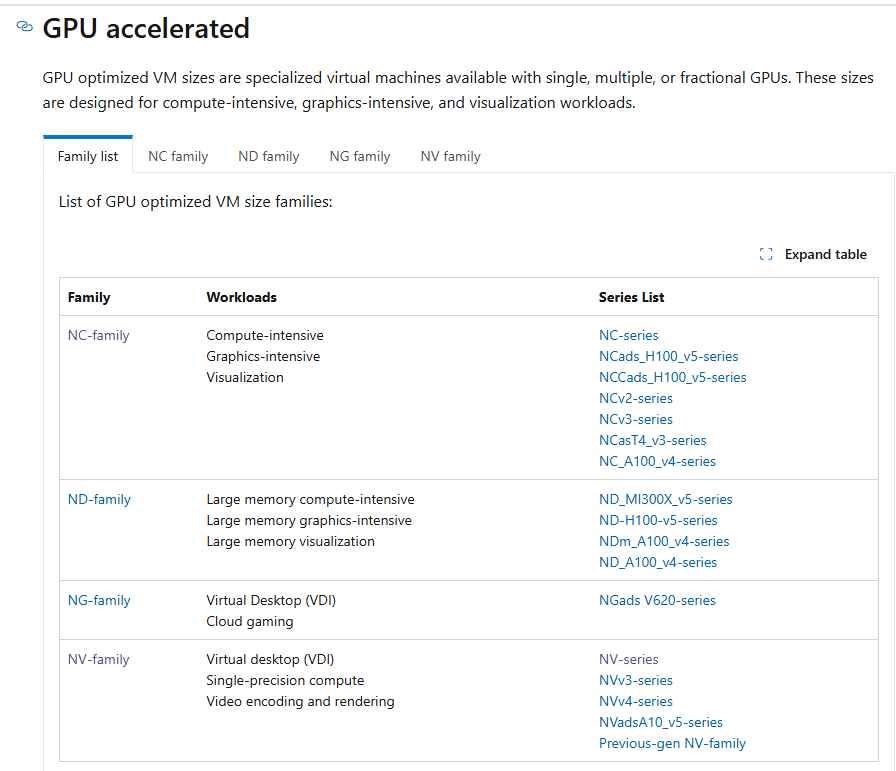Click the NCasT4_v3-series link
The width and height of the screenshot is (896, 771).
652,441
